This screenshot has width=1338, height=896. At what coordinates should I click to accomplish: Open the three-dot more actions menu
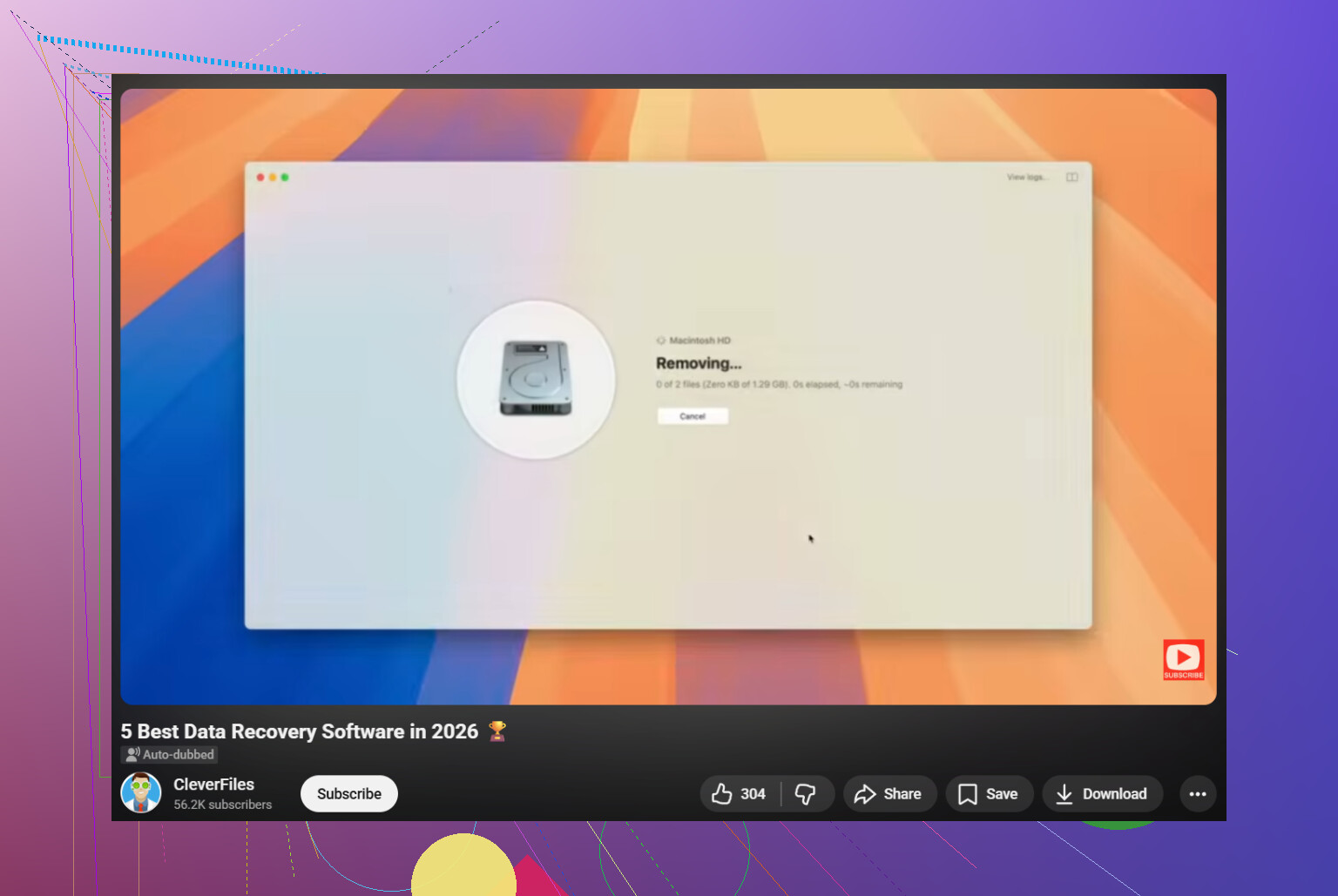[1198, 794]
